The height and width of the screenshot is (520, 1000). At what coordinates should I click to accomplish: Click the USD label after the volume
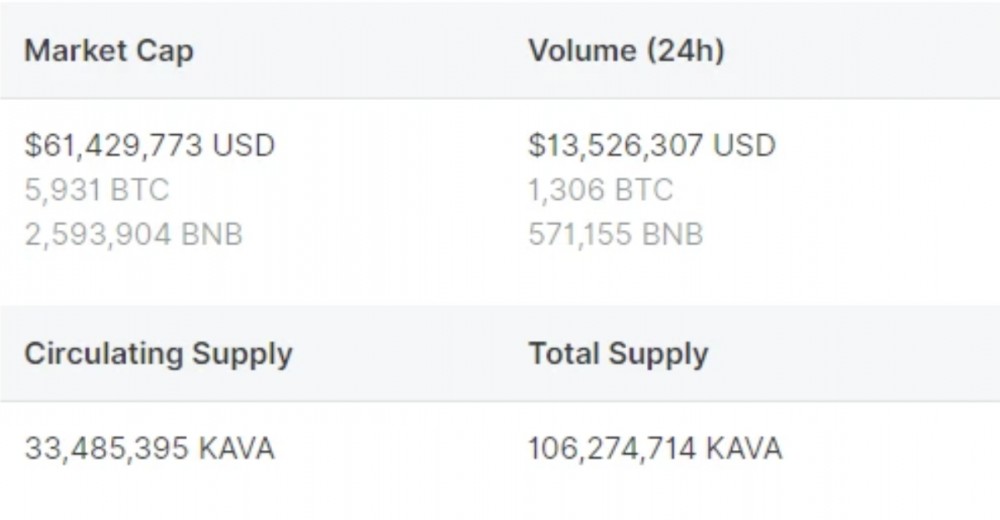click(x=744, y=145)
